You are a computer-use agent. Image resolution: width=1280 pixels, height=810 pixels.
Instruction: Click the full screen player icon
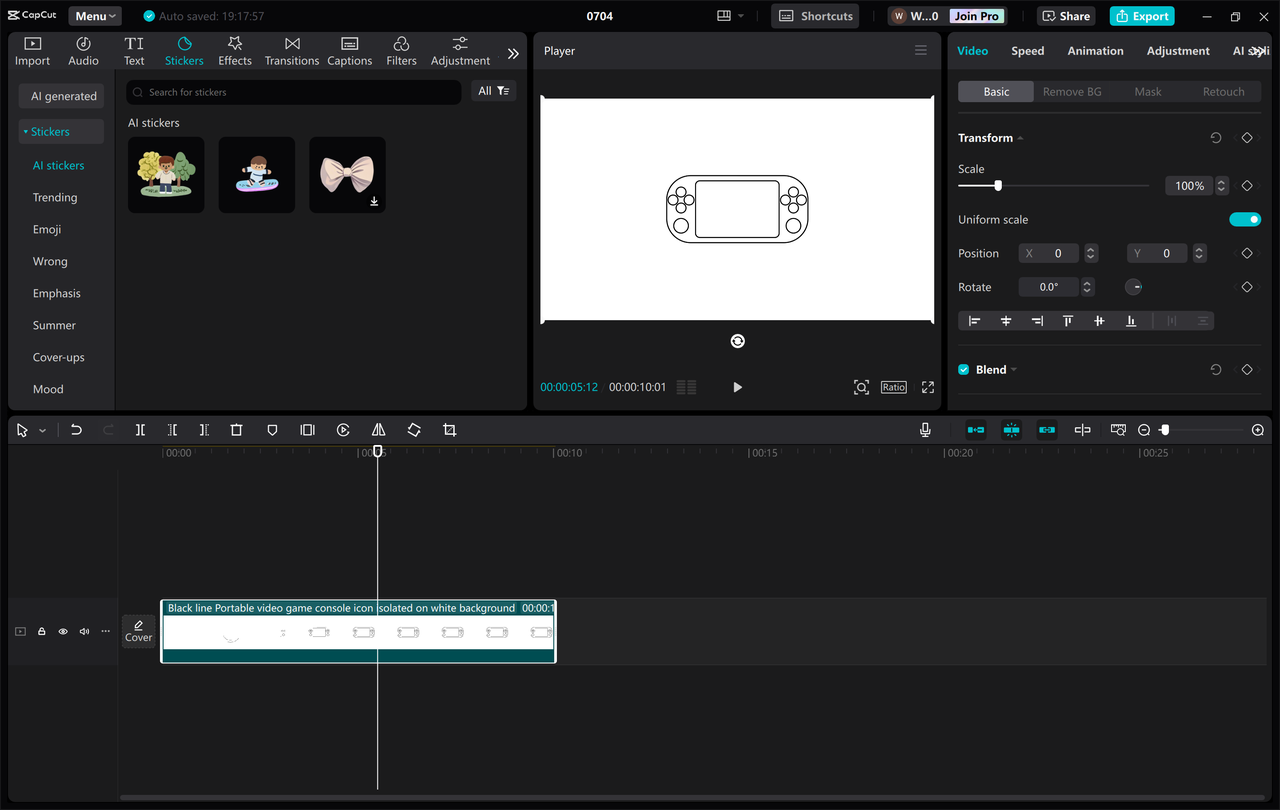point(928,387)
